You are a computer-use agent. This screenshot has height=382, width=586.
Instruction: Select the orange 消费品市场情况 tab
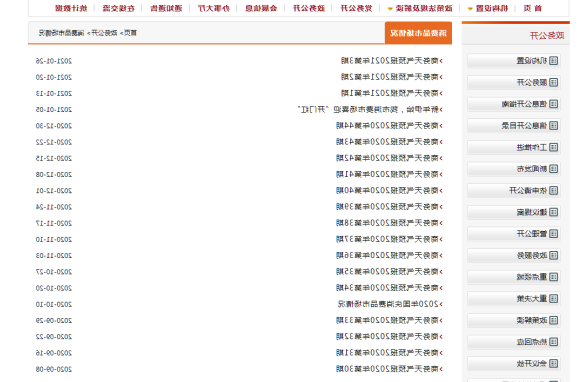tap(418, 33)
